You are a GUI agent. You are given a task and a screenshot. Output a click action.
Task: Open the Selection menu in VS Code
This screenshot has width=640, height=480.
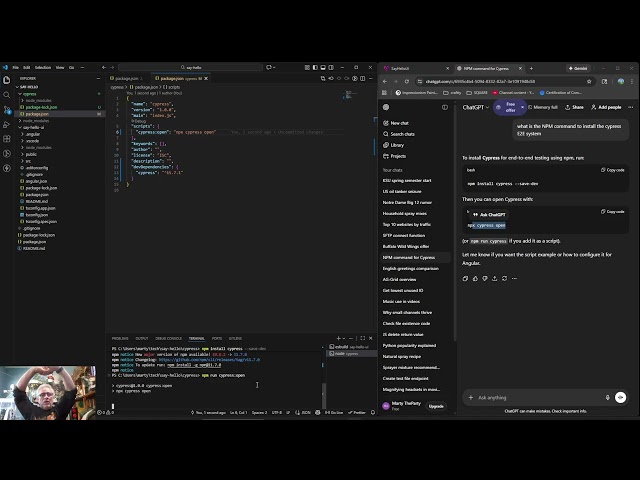tap(42, 67)
